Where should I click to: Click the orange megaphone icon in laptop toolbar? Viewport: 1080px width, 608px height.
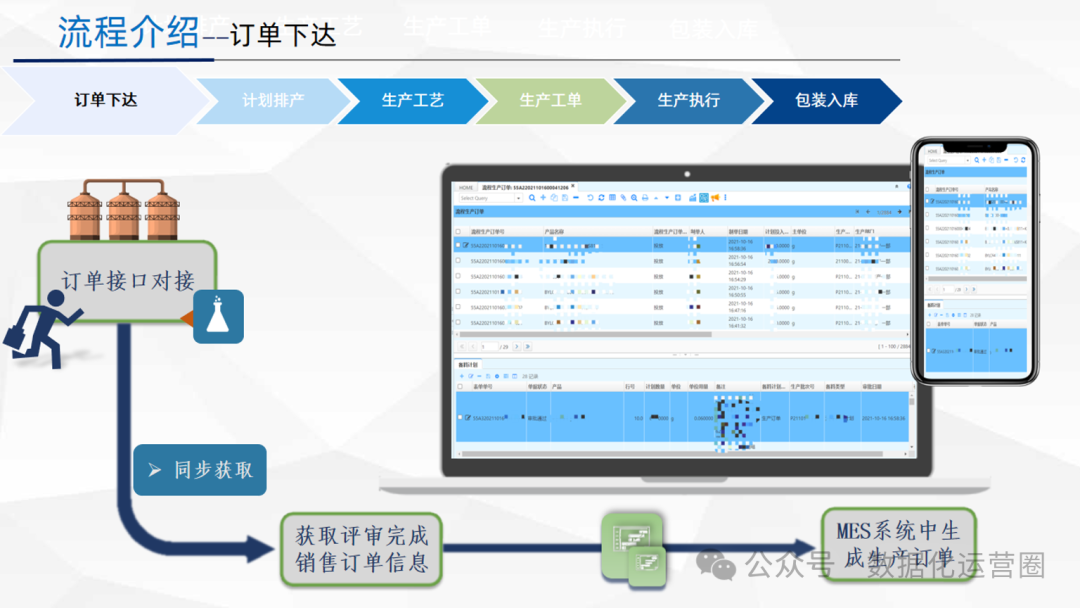pyautogui.click(x=715, y=198)
